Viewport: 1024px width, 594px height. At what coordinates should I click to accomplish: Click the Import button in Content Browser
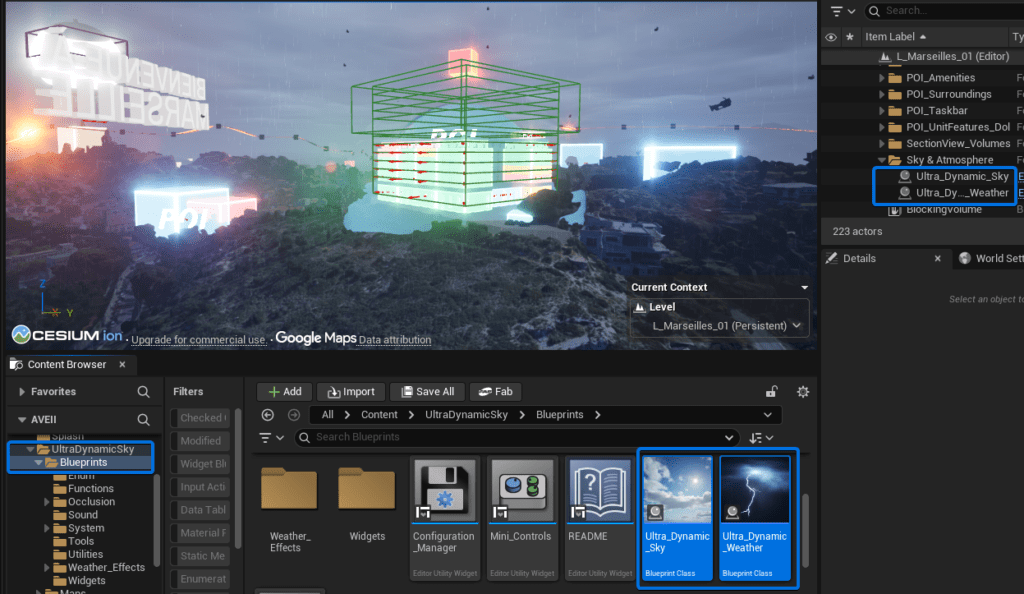(x=350, y=392)
